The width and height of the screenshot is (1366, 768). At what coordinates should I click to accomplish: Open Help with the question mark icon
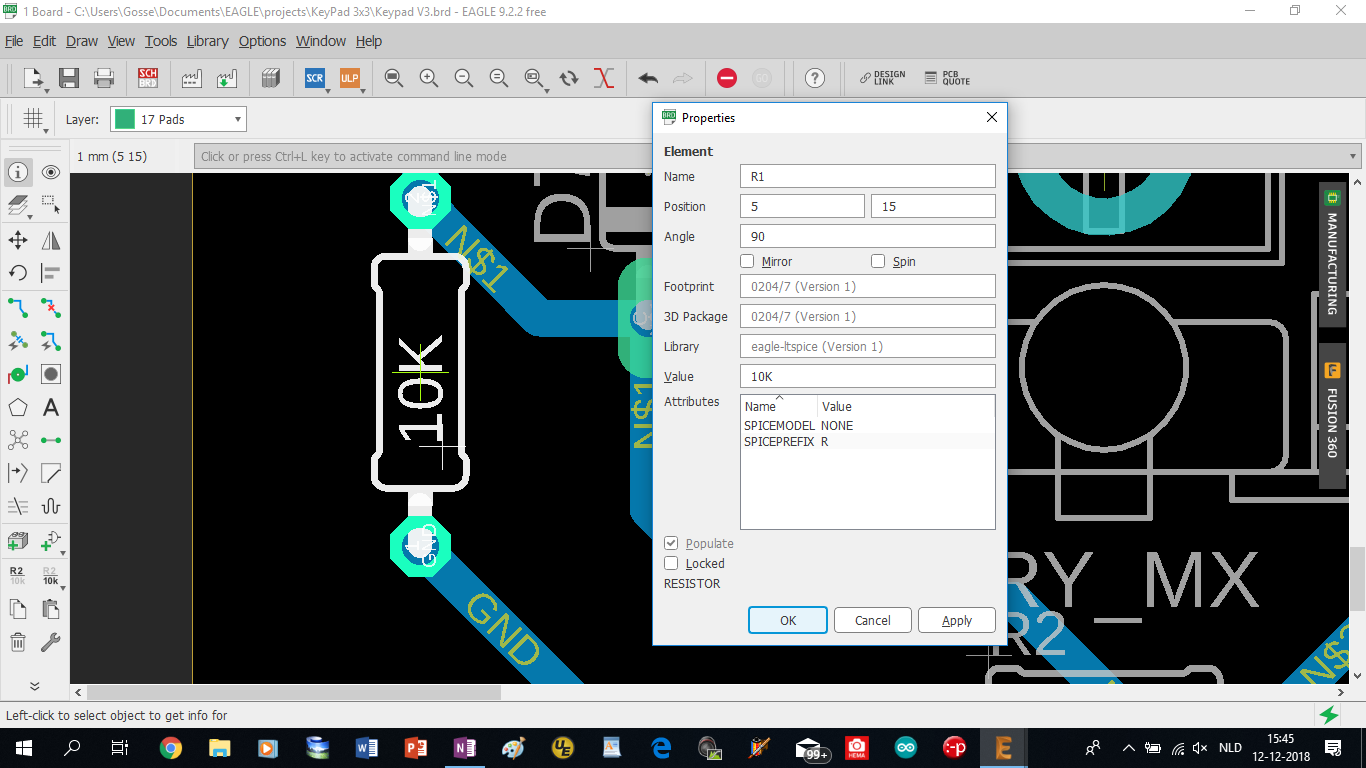pos(815,78)
